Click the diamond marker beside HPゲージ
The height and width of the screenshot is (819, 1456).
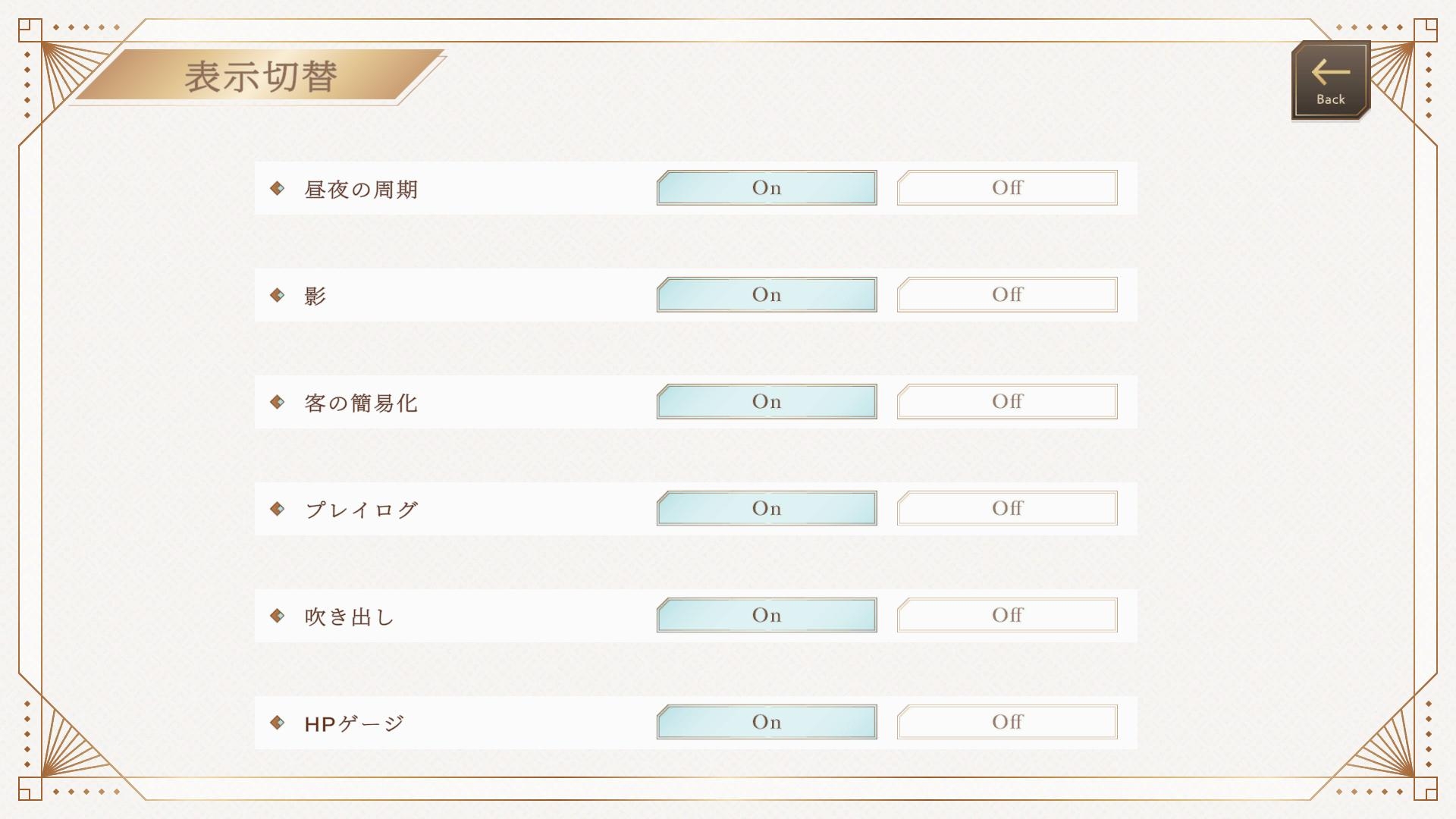click(x=278, y=723)
